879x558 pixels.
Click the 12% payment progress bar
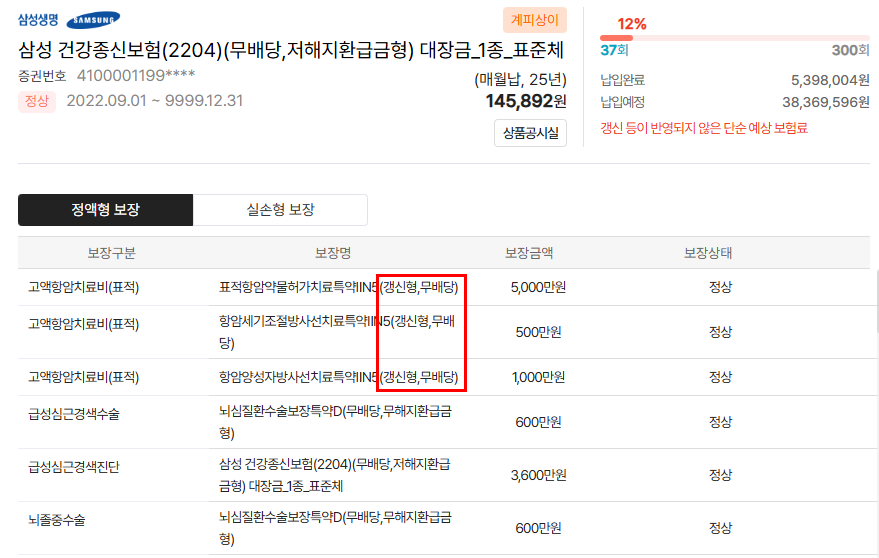[x=734, y=38]
